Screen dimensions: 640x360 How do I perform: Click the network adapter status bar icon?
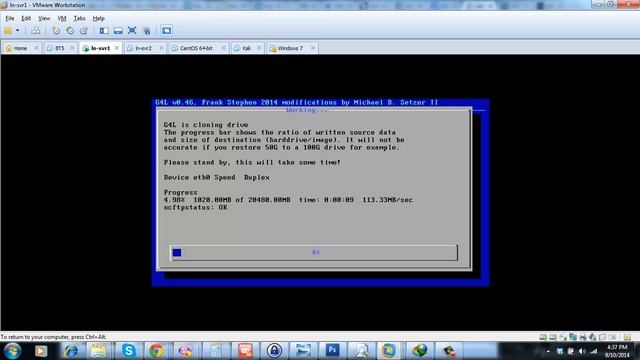[x=573, y=337]
